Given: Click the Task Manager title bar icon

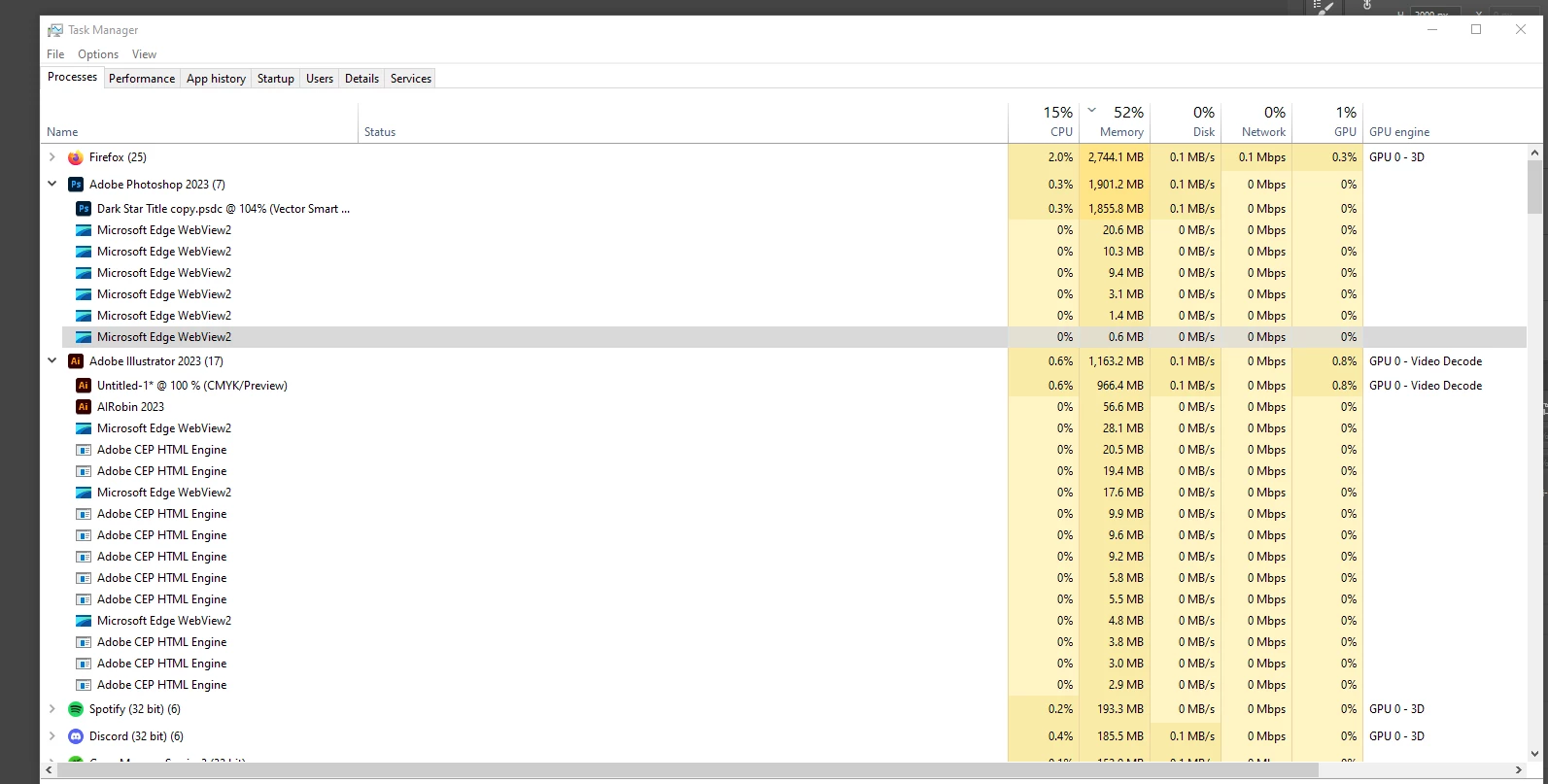Looking at the screenshot, I should point(55,30).
